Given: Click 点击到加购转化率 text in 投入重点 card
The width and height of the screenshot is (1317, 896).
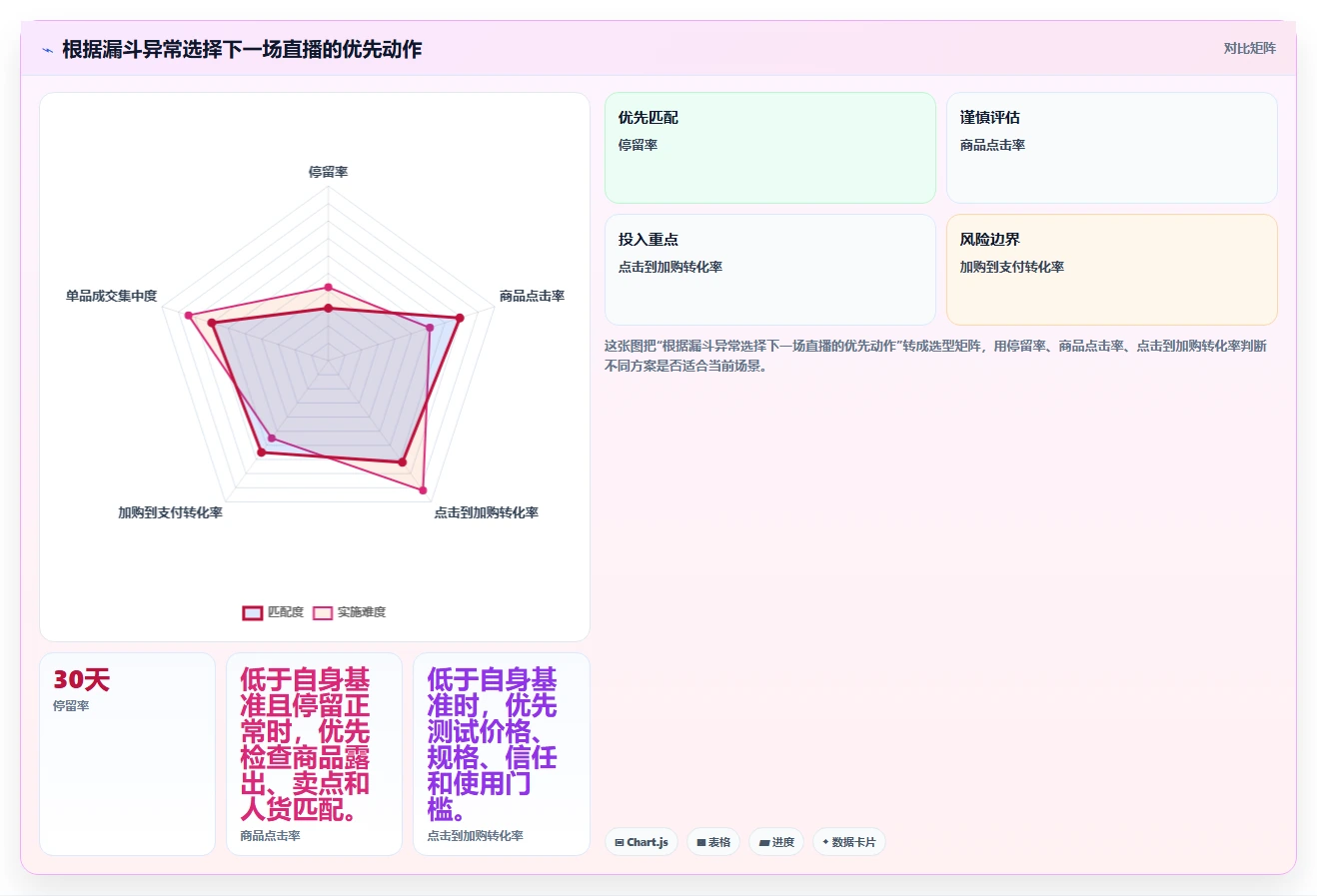Looking at the screenshot, I should [x=669, y=267].
